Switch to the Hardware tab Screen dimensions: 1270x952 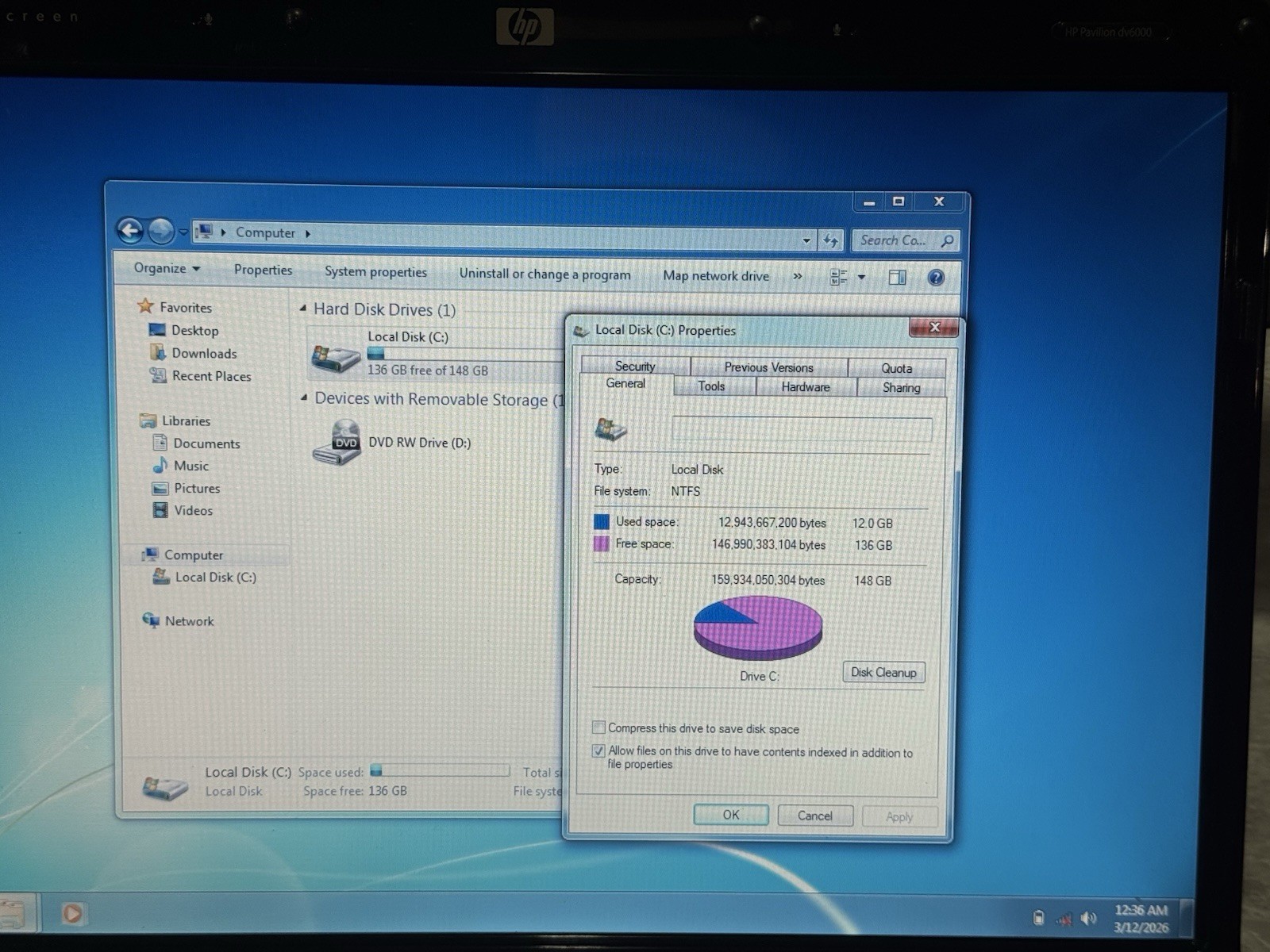[806, 387]
